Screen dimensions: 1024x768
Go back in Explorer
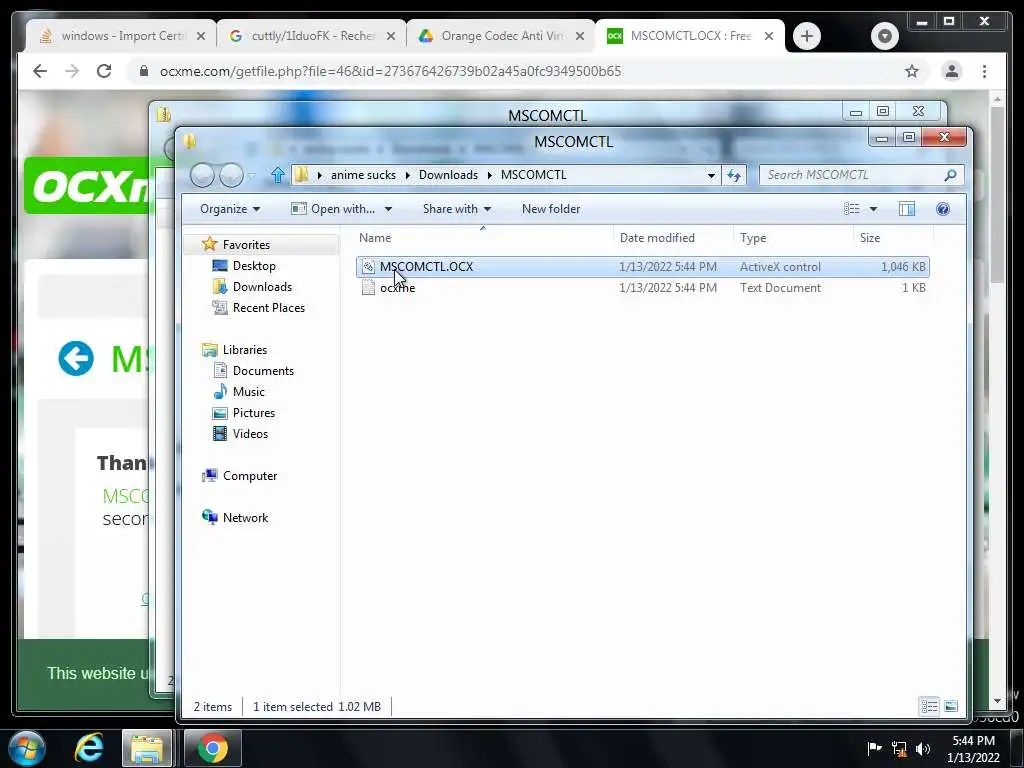click(x=202, y=175)
